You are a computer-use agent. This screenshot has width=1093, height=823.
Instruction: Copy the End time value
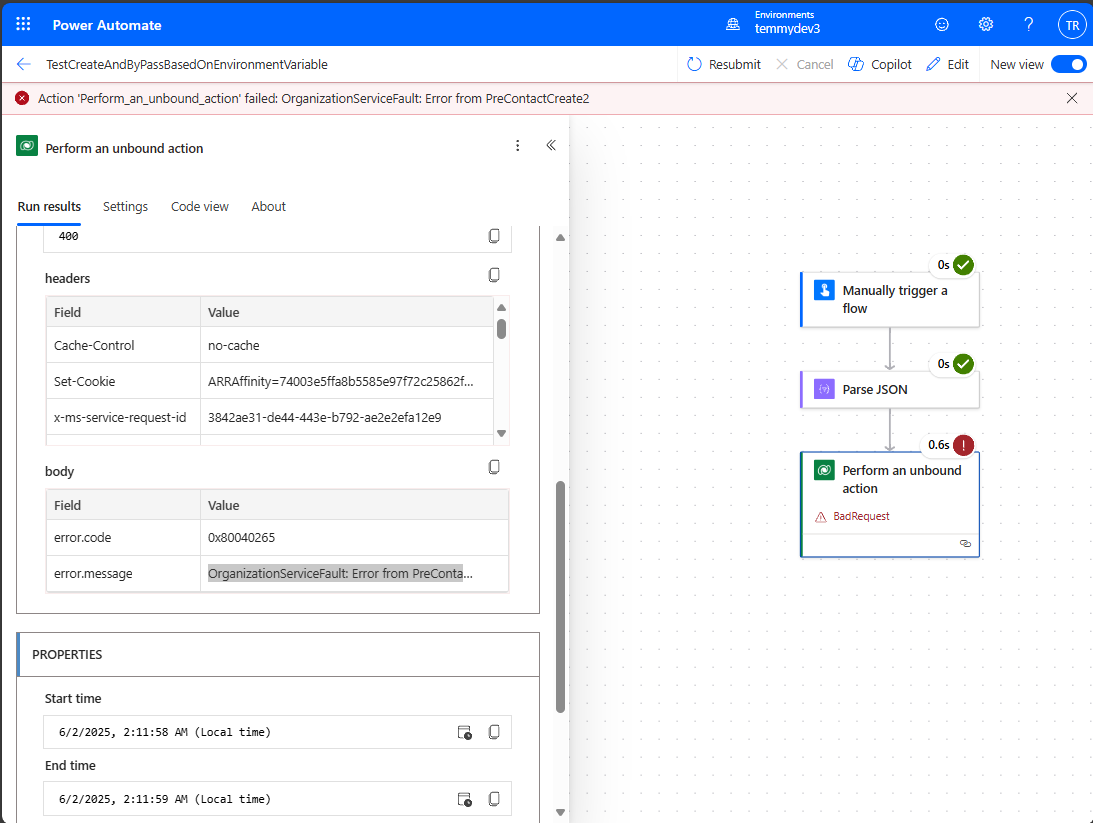click(x=494, y=799)
